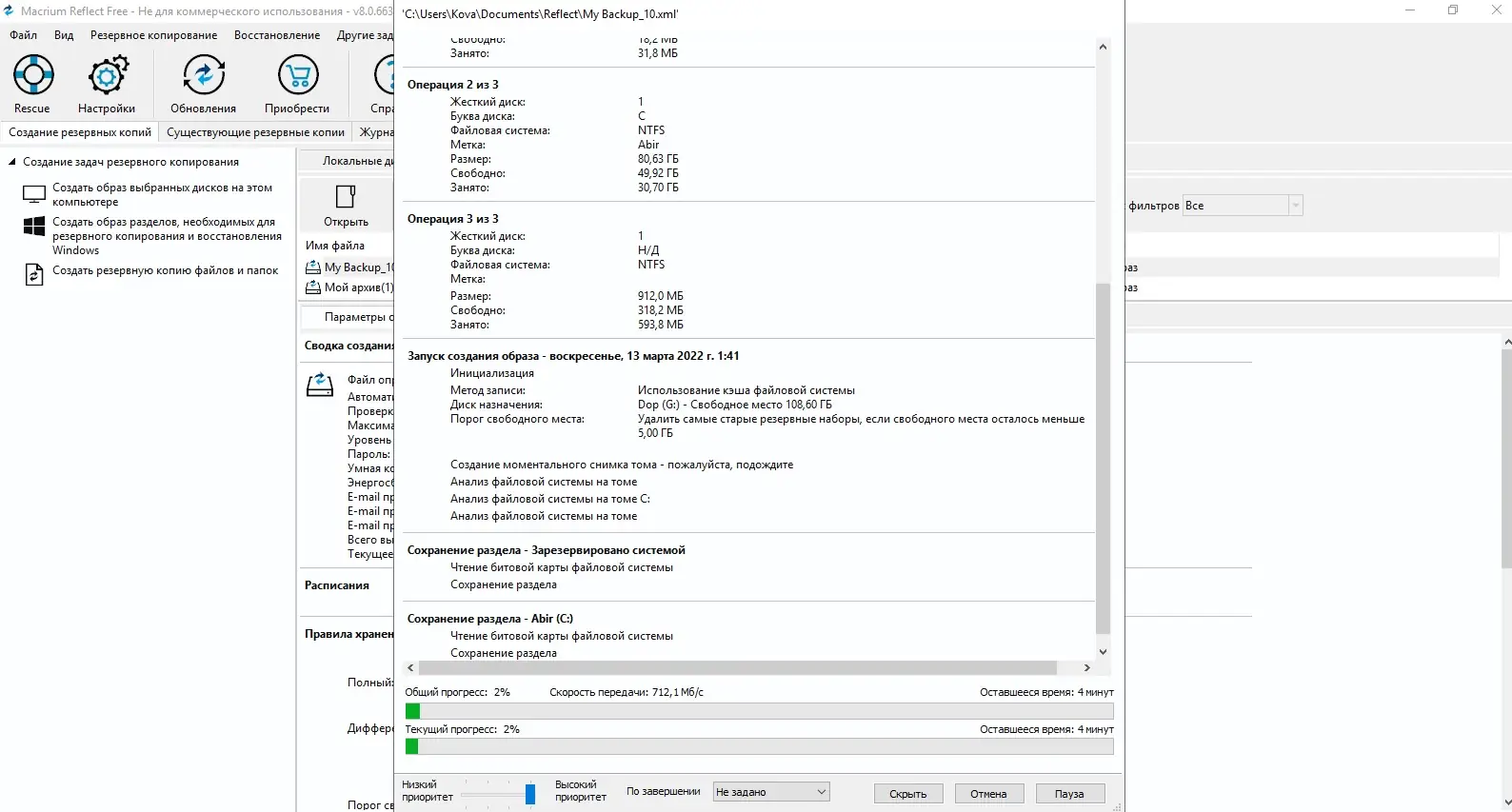
Task: Click the size value '80,63 ГБ'
Action: click(x=658, y=159)
